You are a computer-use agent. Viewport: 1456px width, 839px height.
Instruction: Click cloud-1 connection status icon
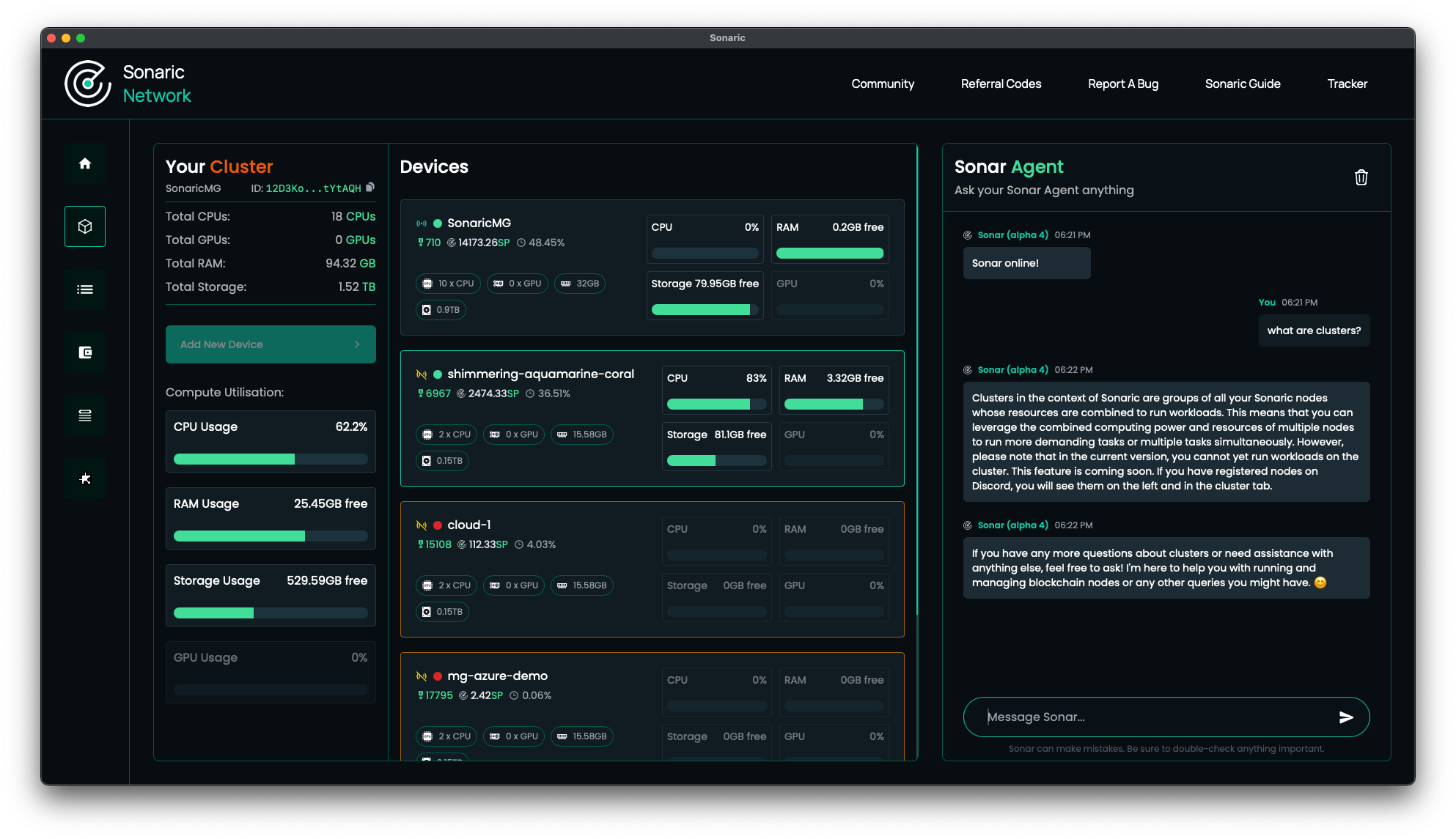422,525
